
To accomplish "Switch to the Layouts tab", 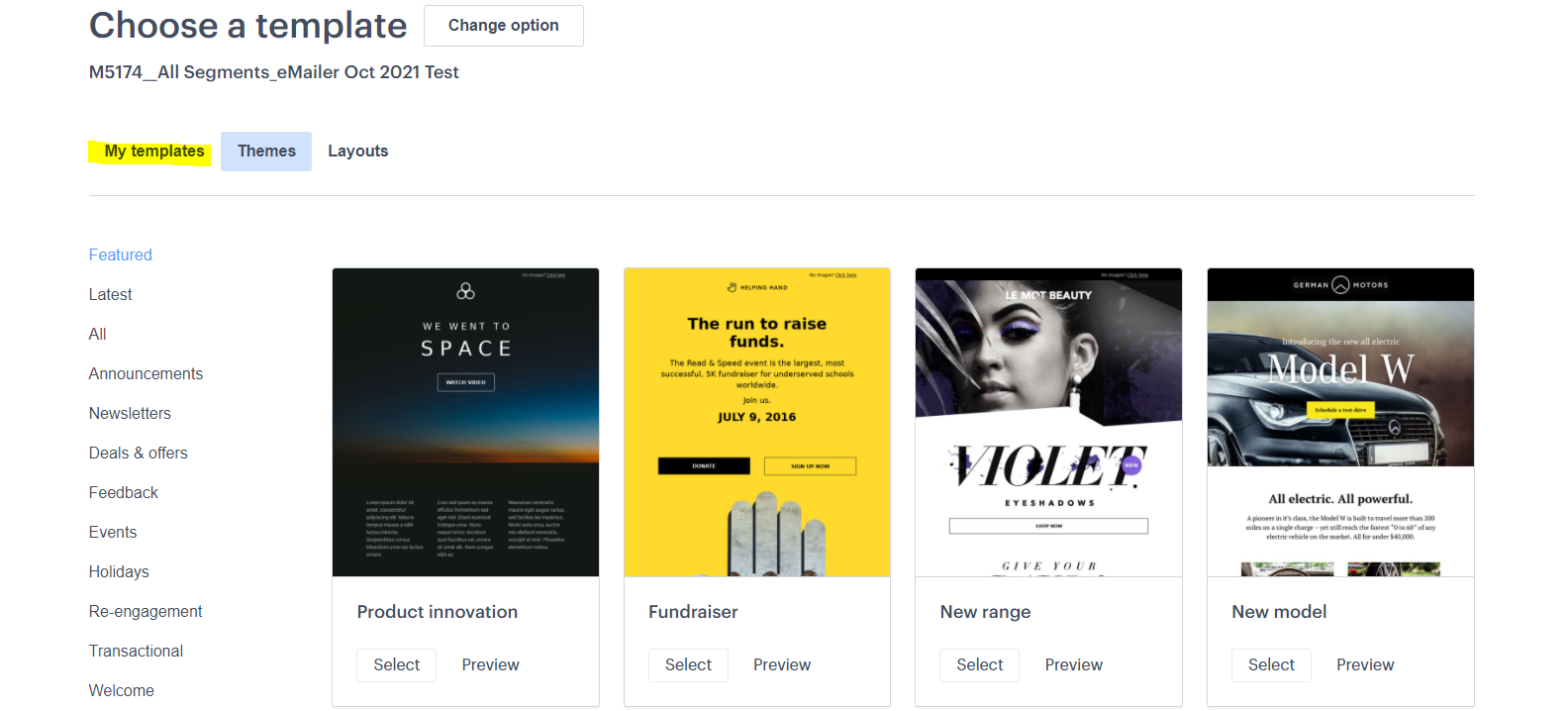I will pos(358,152).
